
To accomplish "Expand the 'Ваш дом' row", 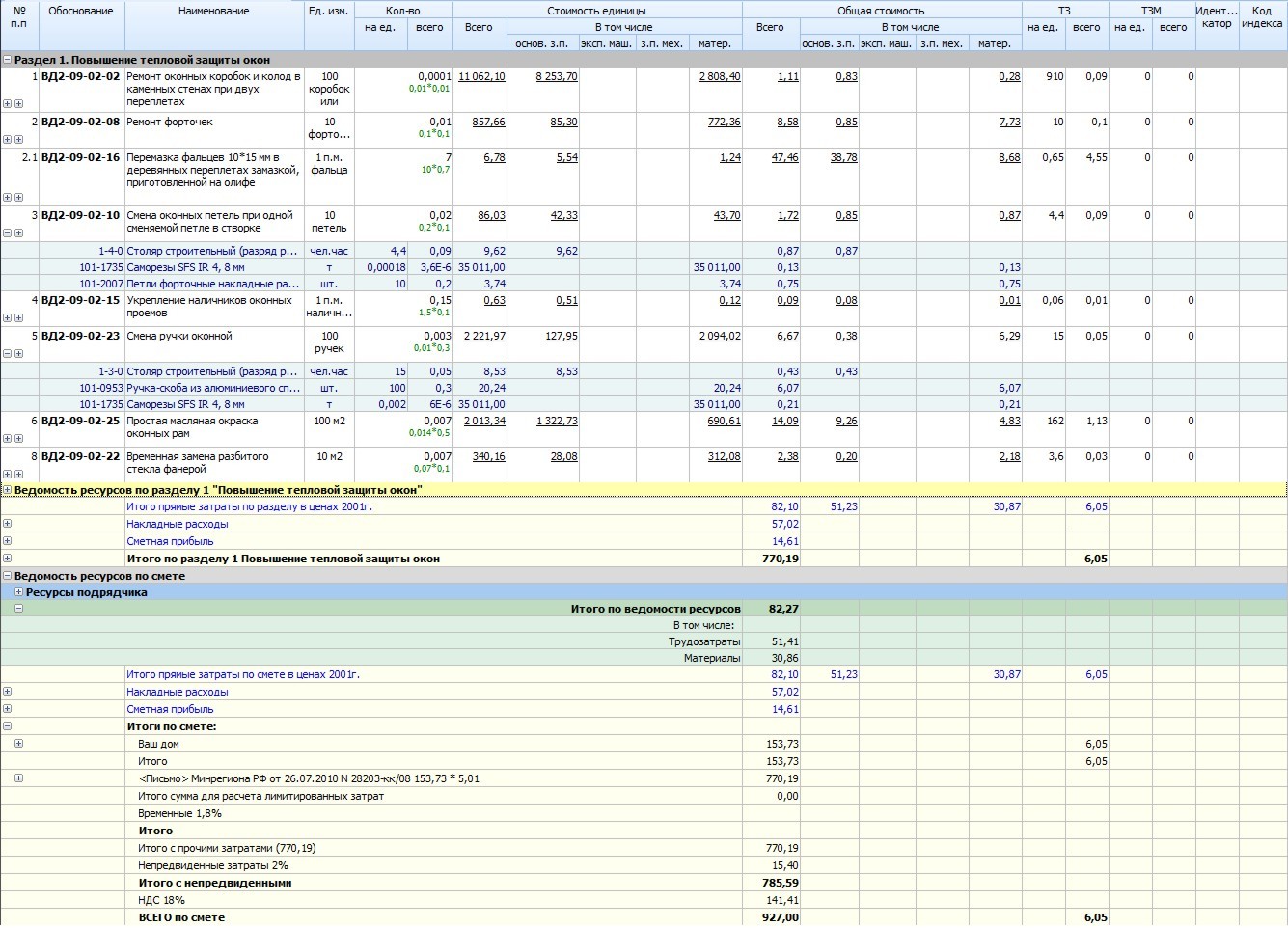I will click(x=18, y=744).
